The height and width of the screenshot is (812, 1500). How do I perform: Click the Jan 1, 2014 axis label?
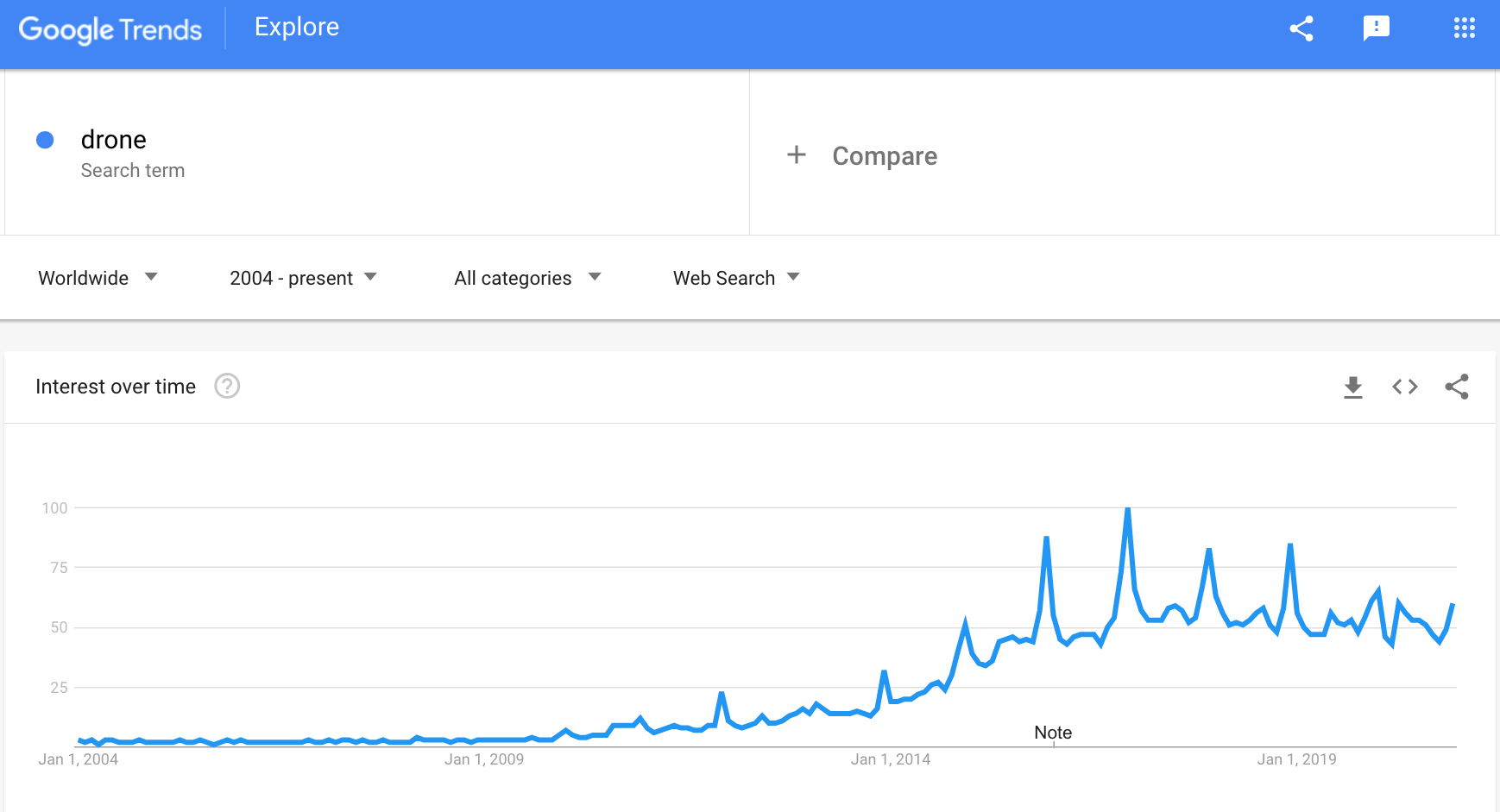[x=891, y=759]
